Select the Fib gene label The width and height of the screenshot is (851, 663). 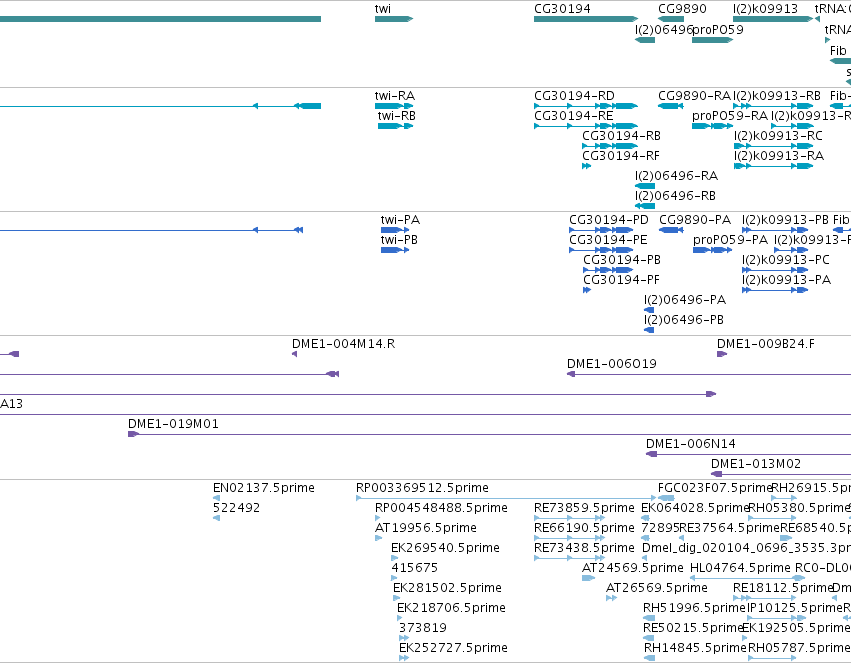pos(838,50)
